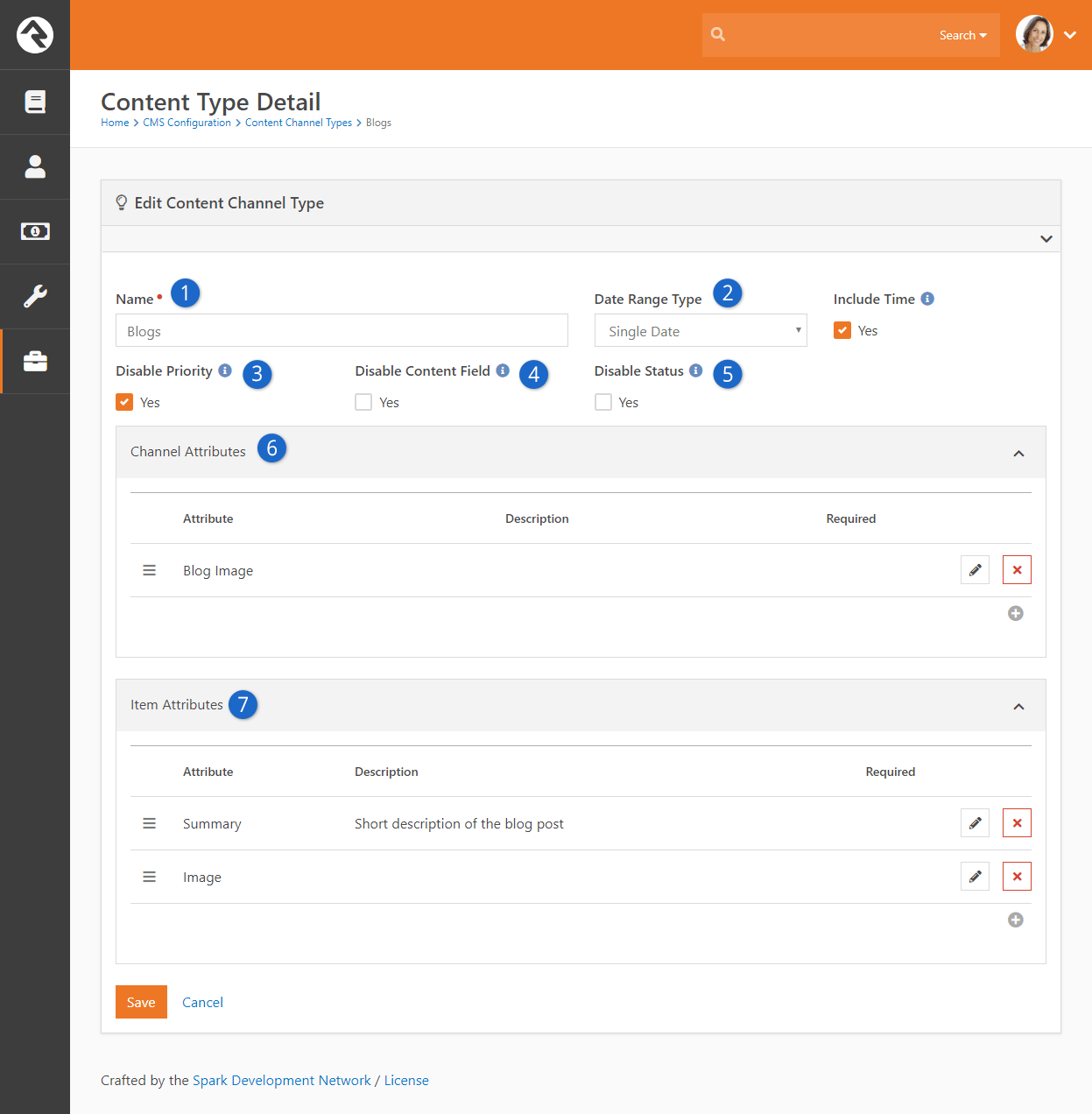Collapse the Channel Attributes section

[1018, 454]
